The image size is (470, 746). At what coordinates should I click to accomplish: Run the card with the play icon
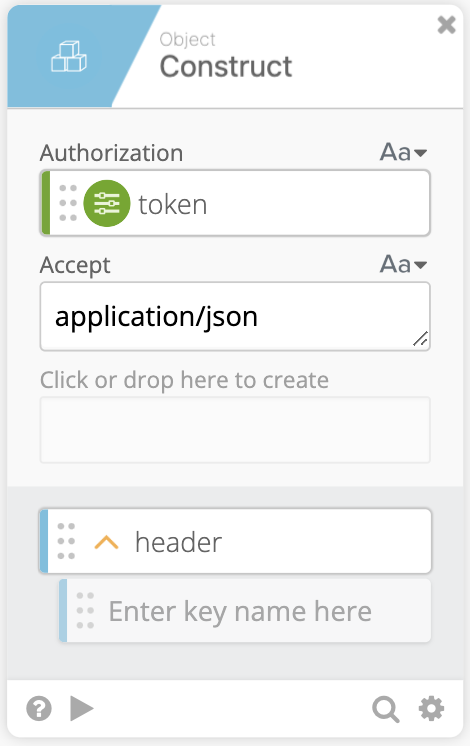(82, 708)
